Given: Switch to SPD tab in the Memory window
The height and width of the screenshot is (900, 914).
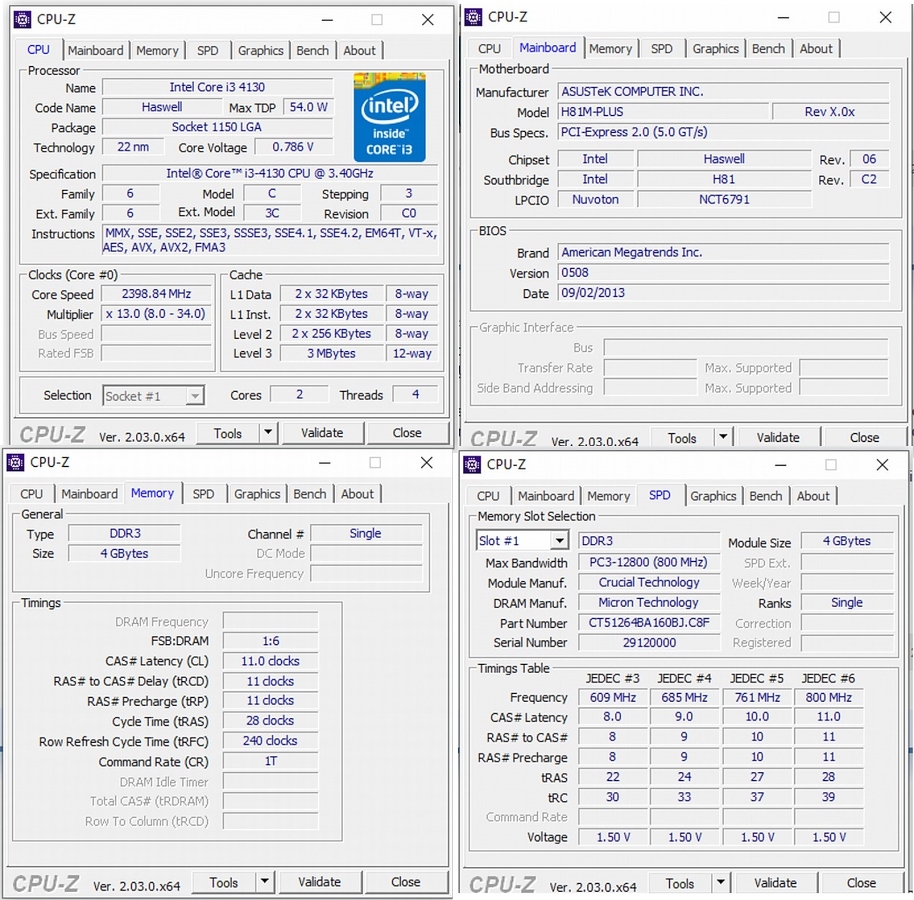Looking at the screenshot, I should click(203, 494).
